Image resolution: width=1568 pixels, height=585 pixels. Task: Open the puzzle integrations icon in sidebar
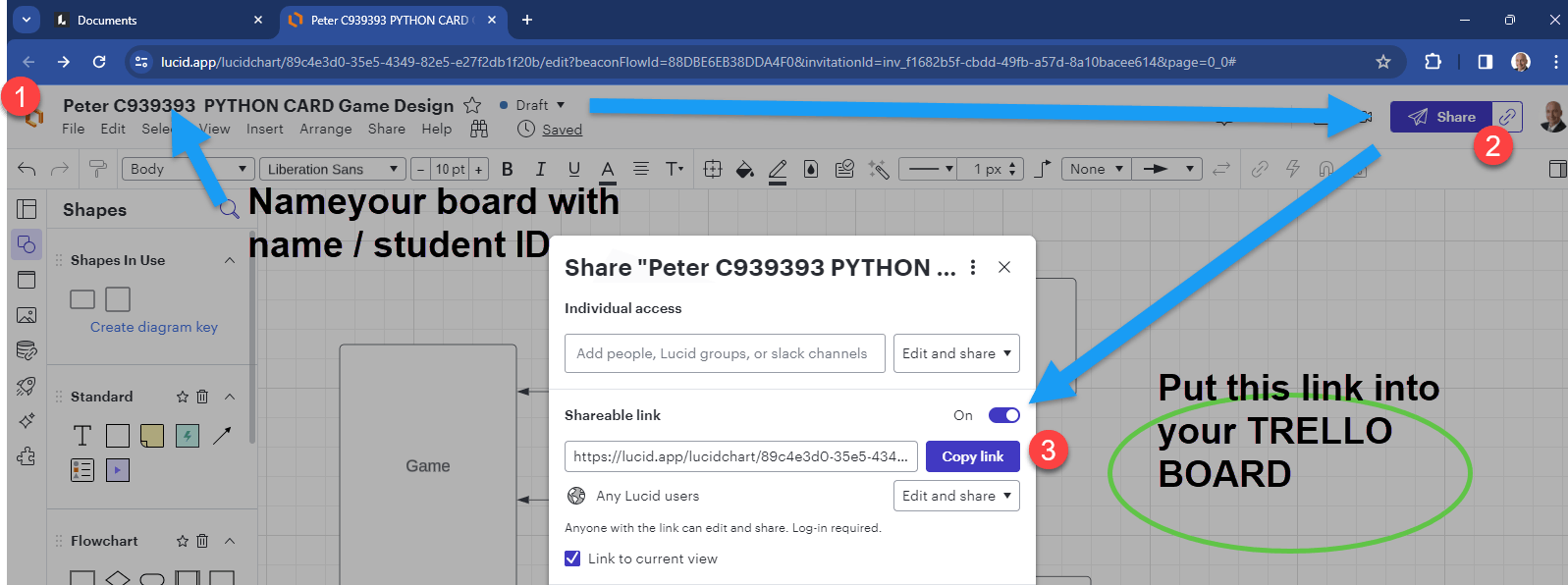[x=27, y=456]
